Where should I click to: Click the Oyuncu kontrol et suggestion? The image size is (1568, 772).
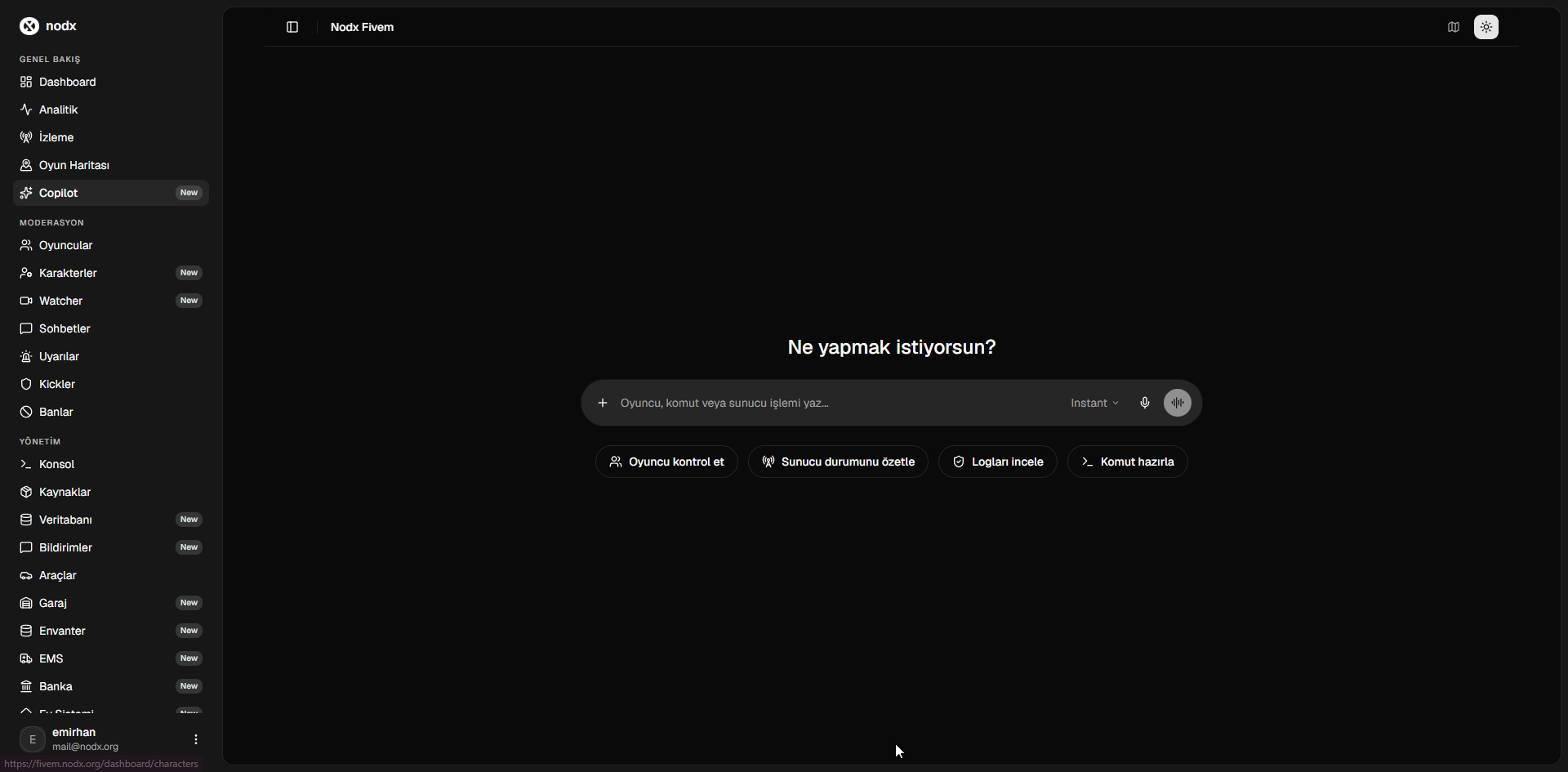click(666, 462)
